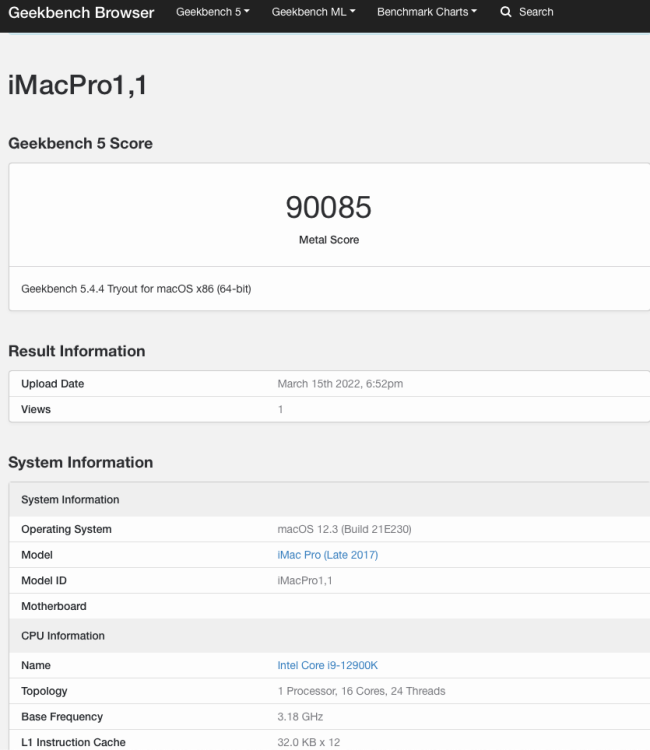Click the Geekbench 5 Score heading
Image resolution: width=650 pixels, height=750 pixels.
pos(80,143)
